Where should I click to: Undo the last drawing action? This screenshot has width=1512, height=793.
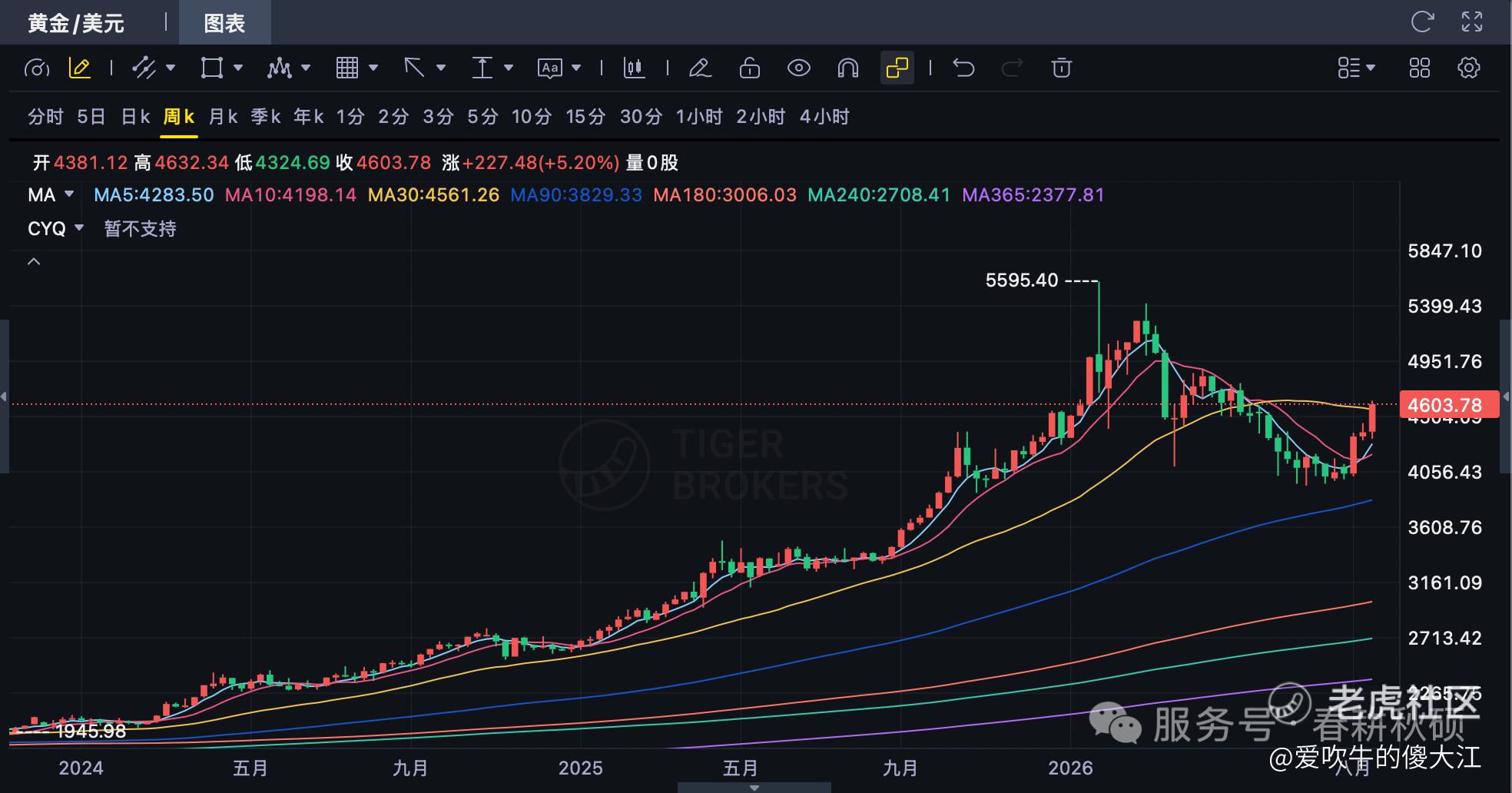[963, 68]
